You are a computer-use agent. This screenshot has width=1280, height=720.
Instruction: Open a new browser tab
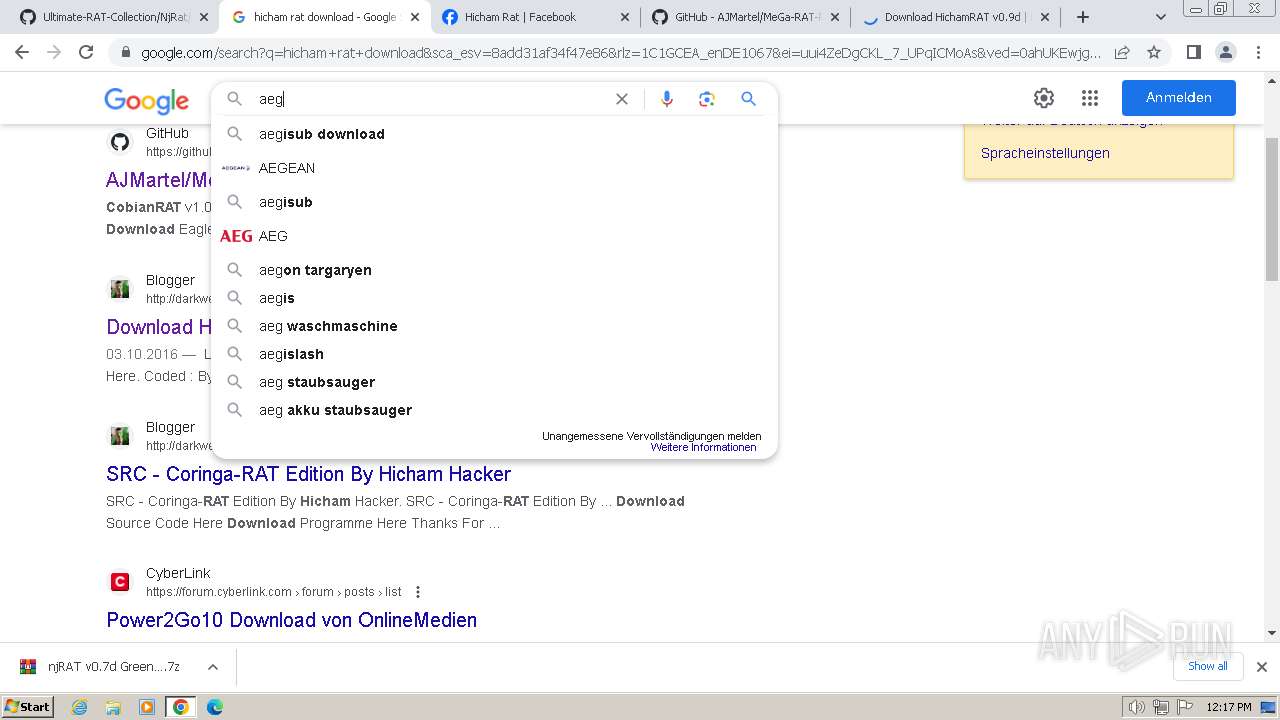pos(1082,17)
